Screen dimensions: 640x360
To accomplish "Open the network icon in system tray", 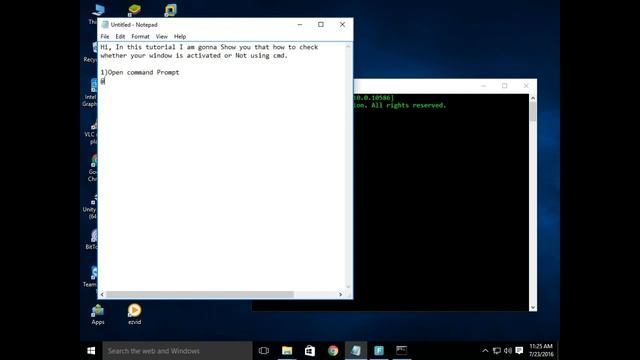I will pyautogui.click(x=497, y=351).
